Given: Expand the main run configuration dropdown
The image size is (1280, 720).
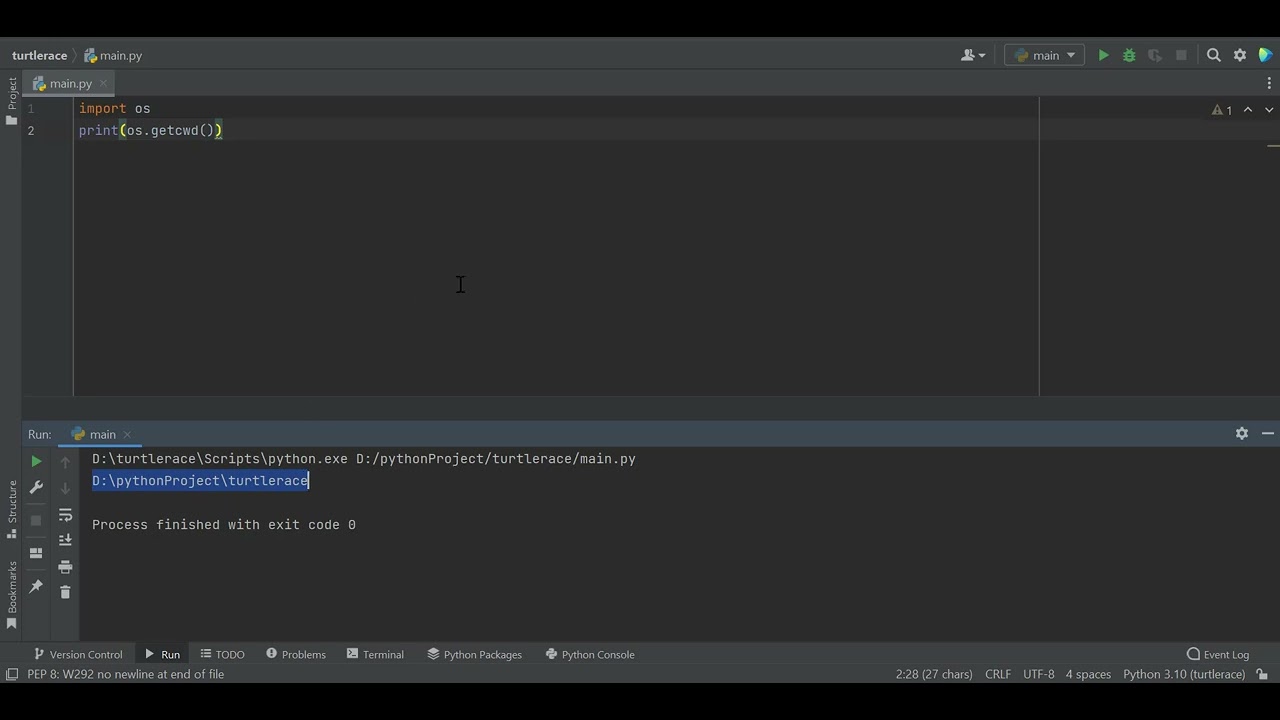Looking at the screenshot, I should coord(1045,56).
